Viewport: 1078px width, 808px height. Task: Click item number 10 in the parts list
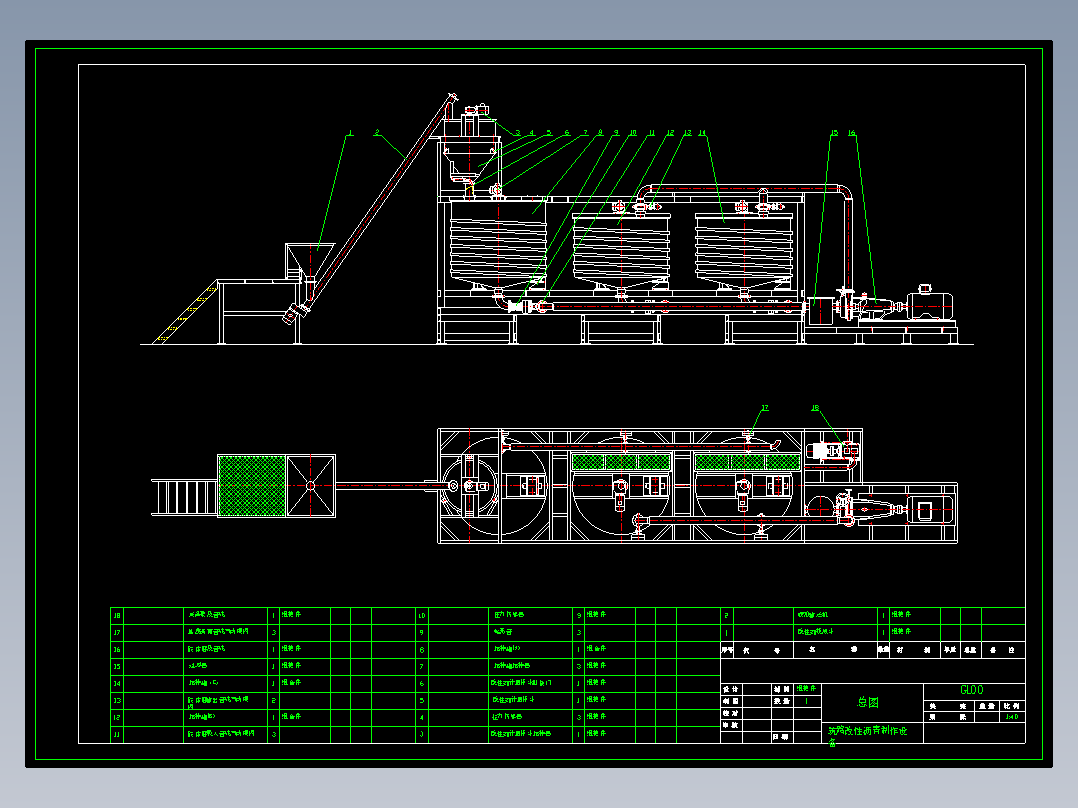point(421,615)
